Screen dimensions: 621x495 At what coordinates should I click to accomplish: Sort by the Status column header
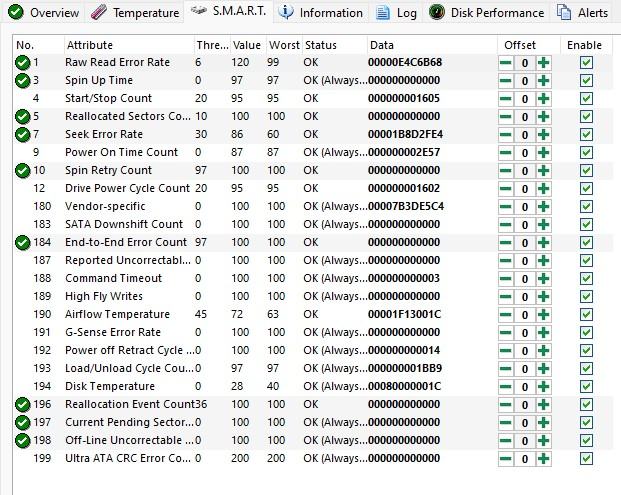335,45
